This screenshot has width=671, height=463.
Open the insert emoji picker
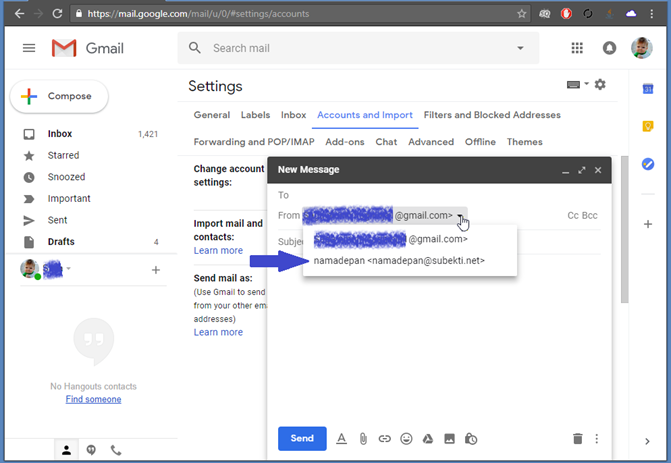tap(406, 438)
